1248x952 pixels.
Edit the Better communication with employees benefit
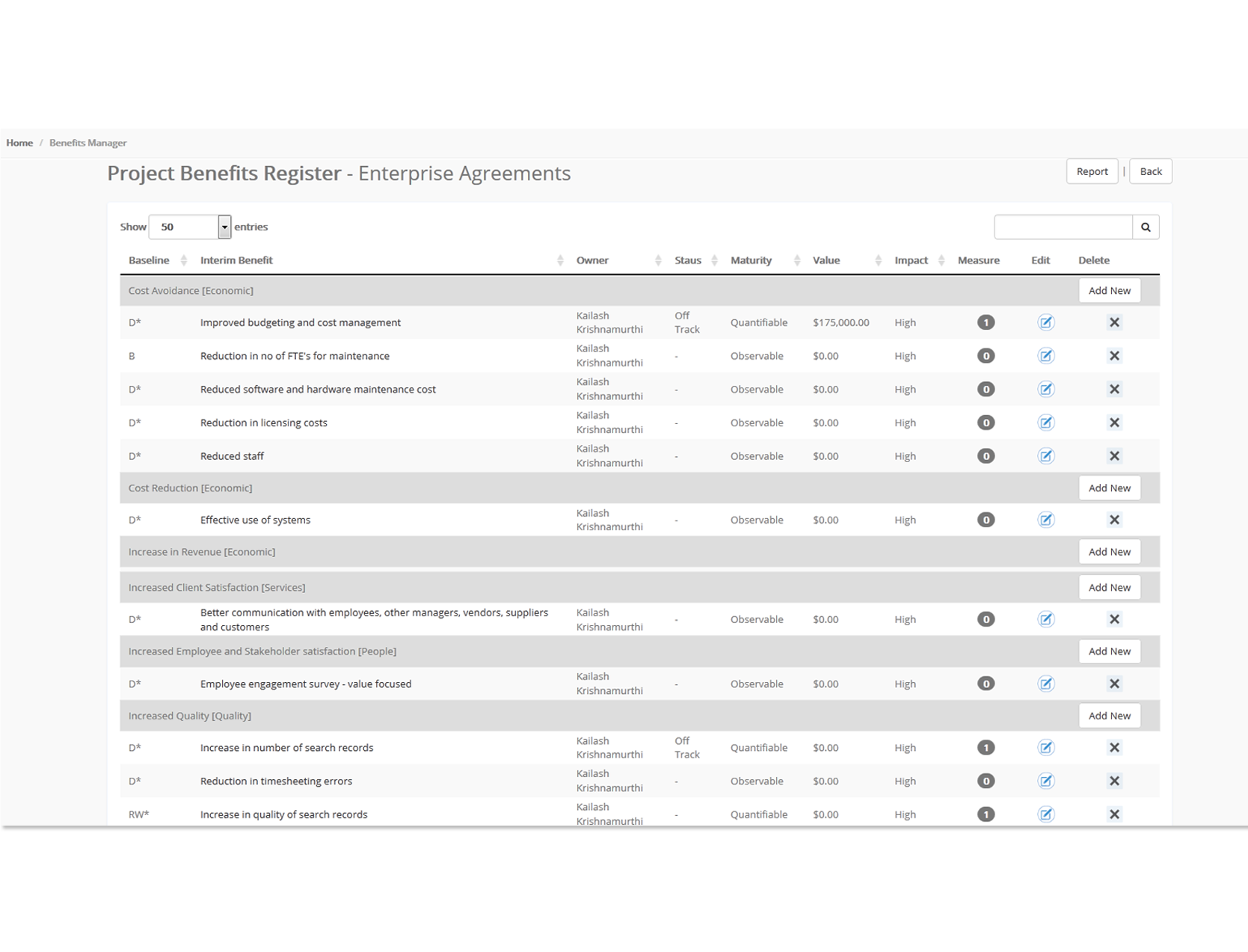(1045, 619)
